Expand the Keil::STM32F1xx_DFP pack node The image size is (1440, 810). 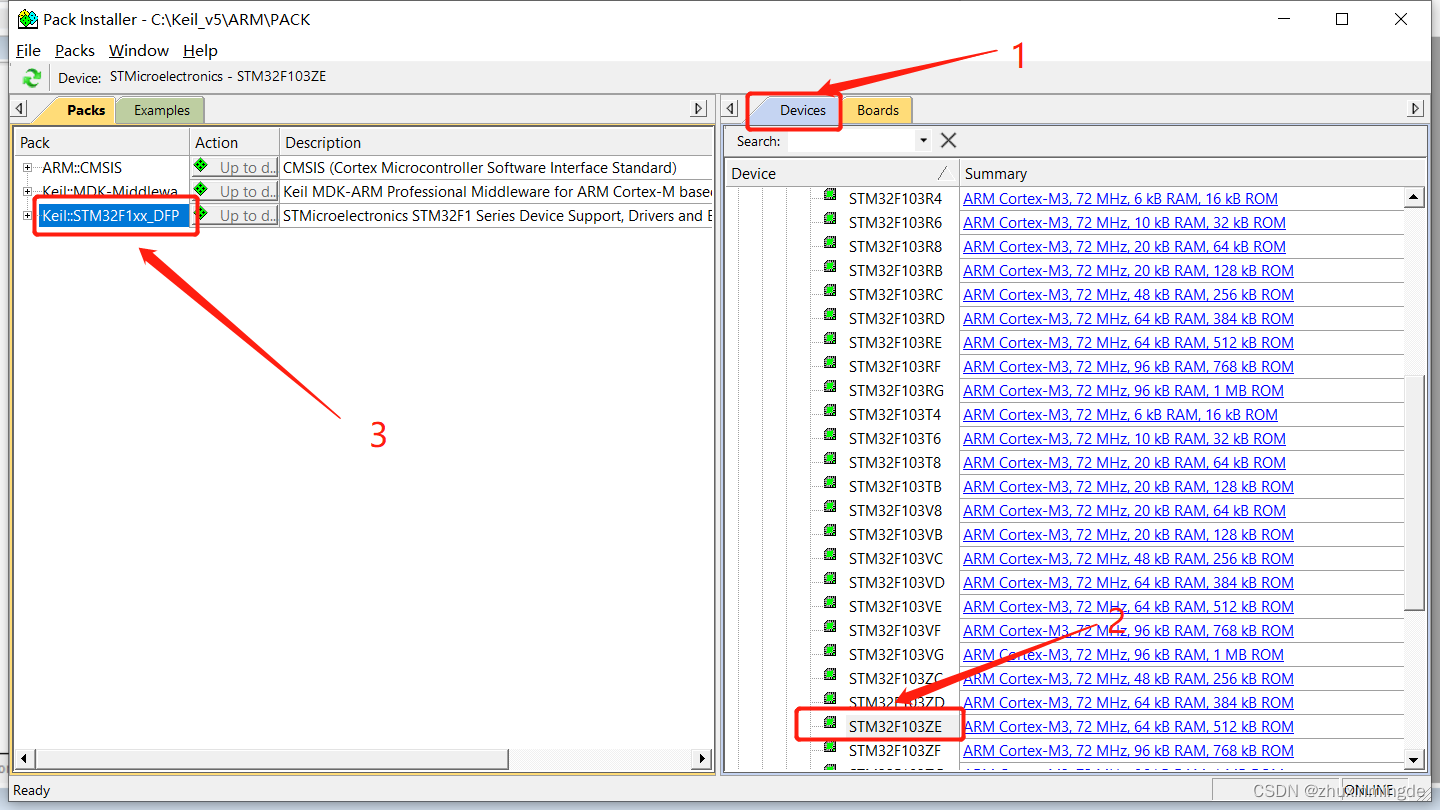click(28, 215)
